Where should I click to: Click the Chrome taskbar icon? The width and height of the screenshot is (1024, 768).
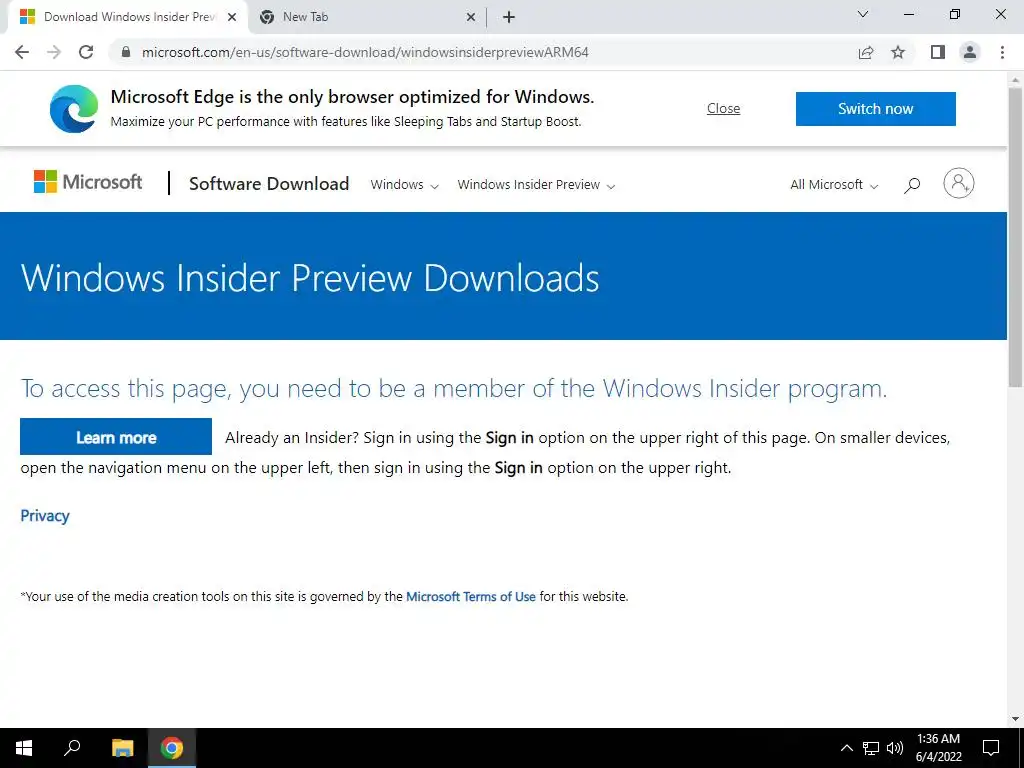(172, 748)
